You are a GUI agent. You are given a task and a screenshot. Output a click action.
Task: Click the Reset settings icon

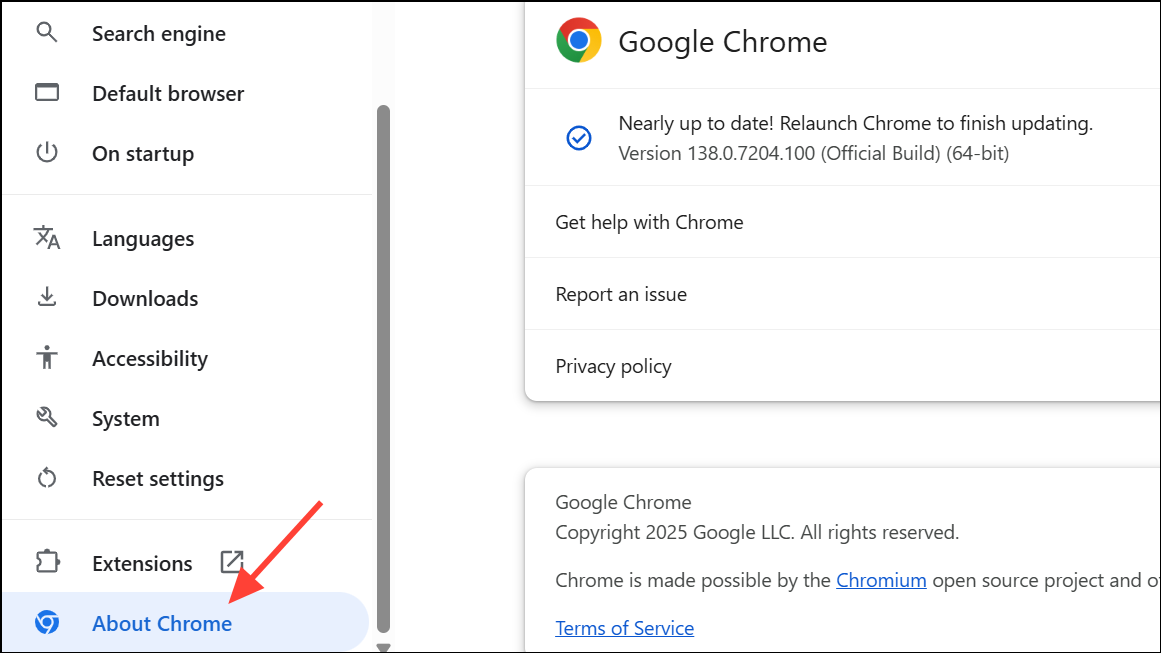47,478
